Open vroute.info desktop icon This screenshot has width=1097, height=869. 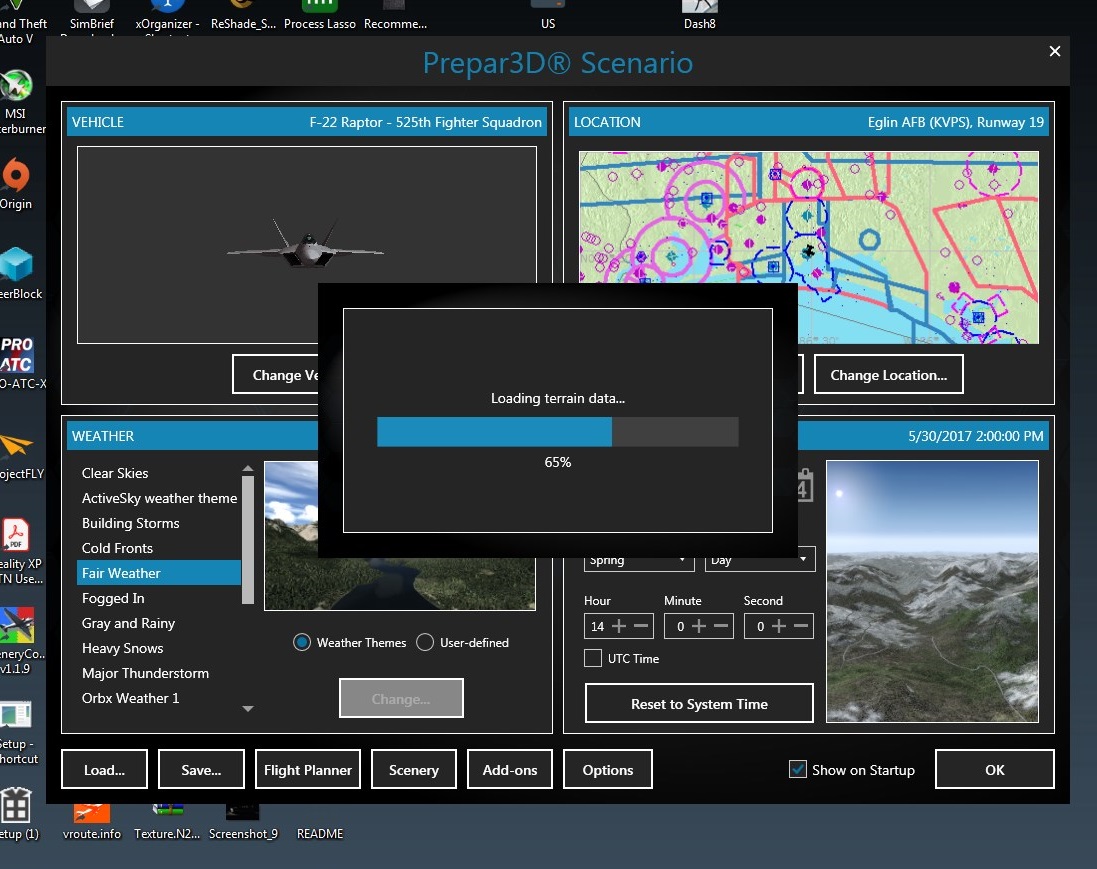92,822
